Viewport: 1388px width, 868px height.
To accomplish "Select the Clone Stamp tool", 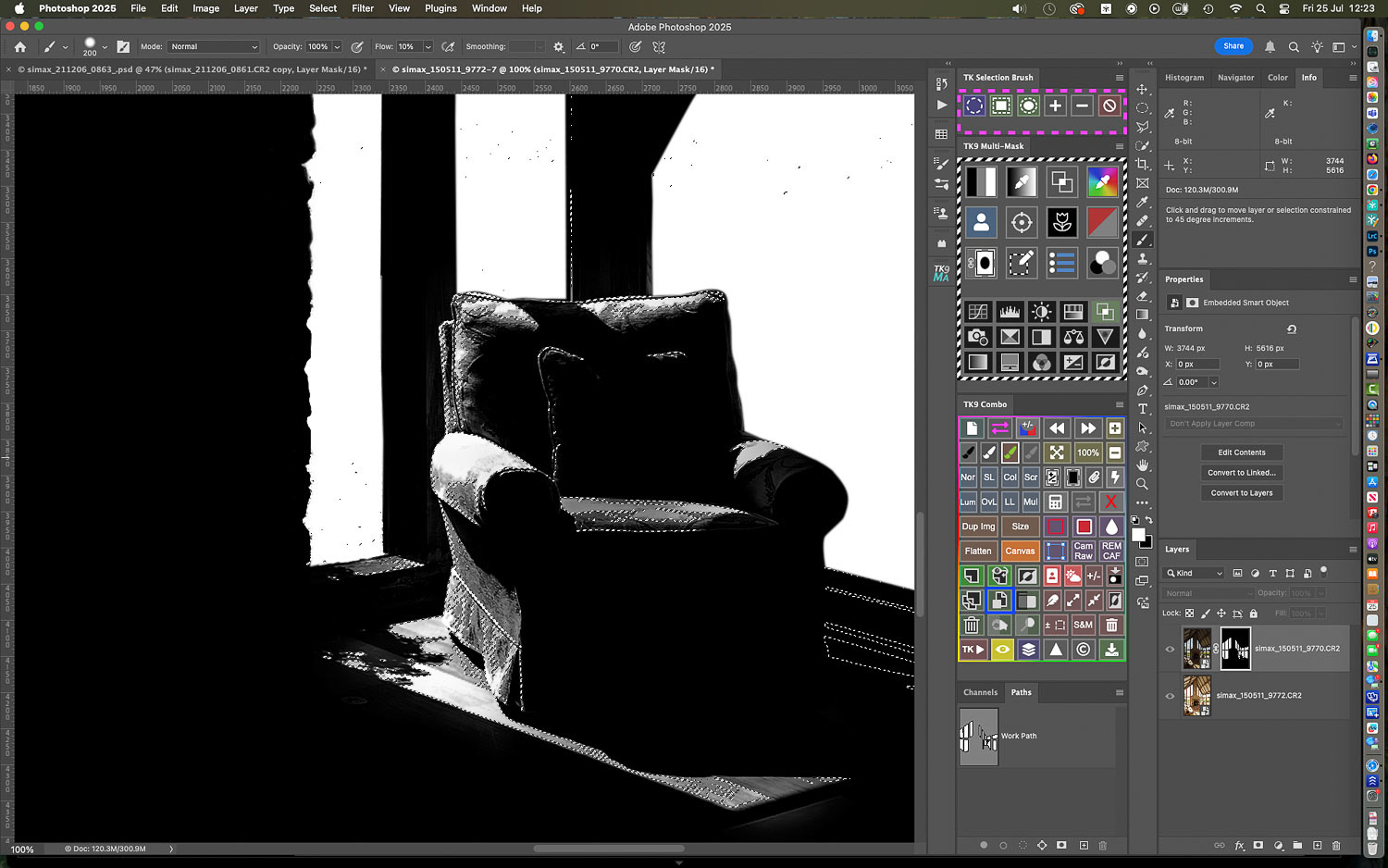I will pos(1142,259).
